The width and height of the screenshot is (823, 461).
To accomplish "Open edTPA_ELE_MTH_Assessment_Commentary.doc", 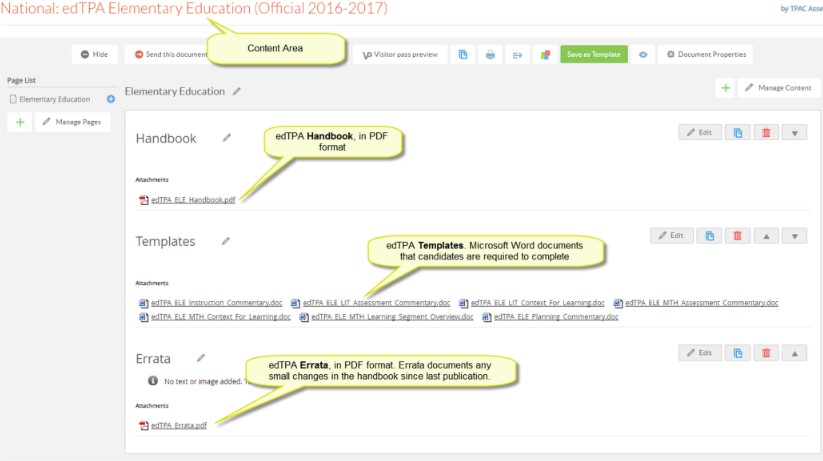I will click(x=702, y=303).
